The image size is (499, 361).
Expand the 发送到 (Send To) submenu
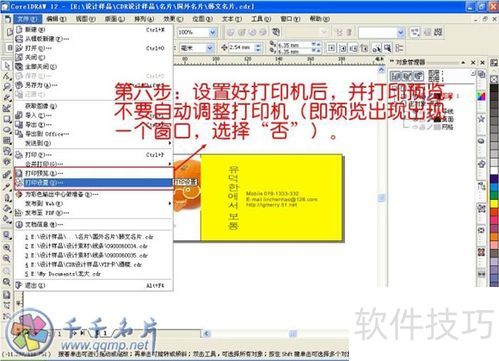[x=93, y=143]
